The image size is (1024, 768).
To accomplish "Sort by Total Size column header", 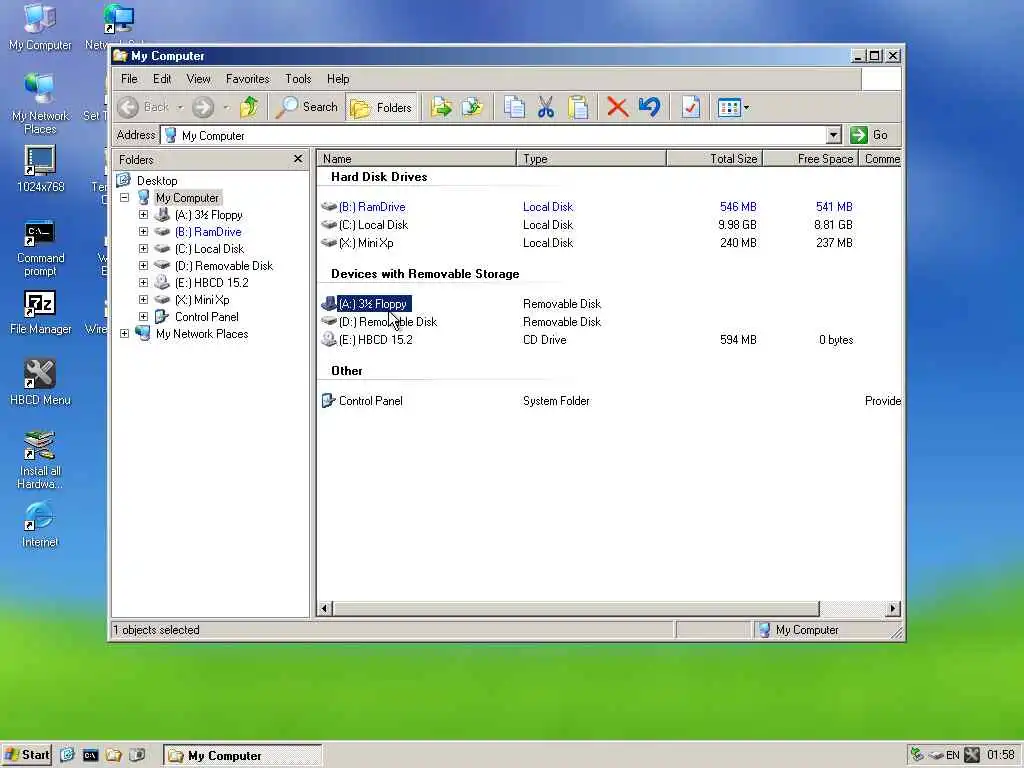I will (x=714, y=159).
